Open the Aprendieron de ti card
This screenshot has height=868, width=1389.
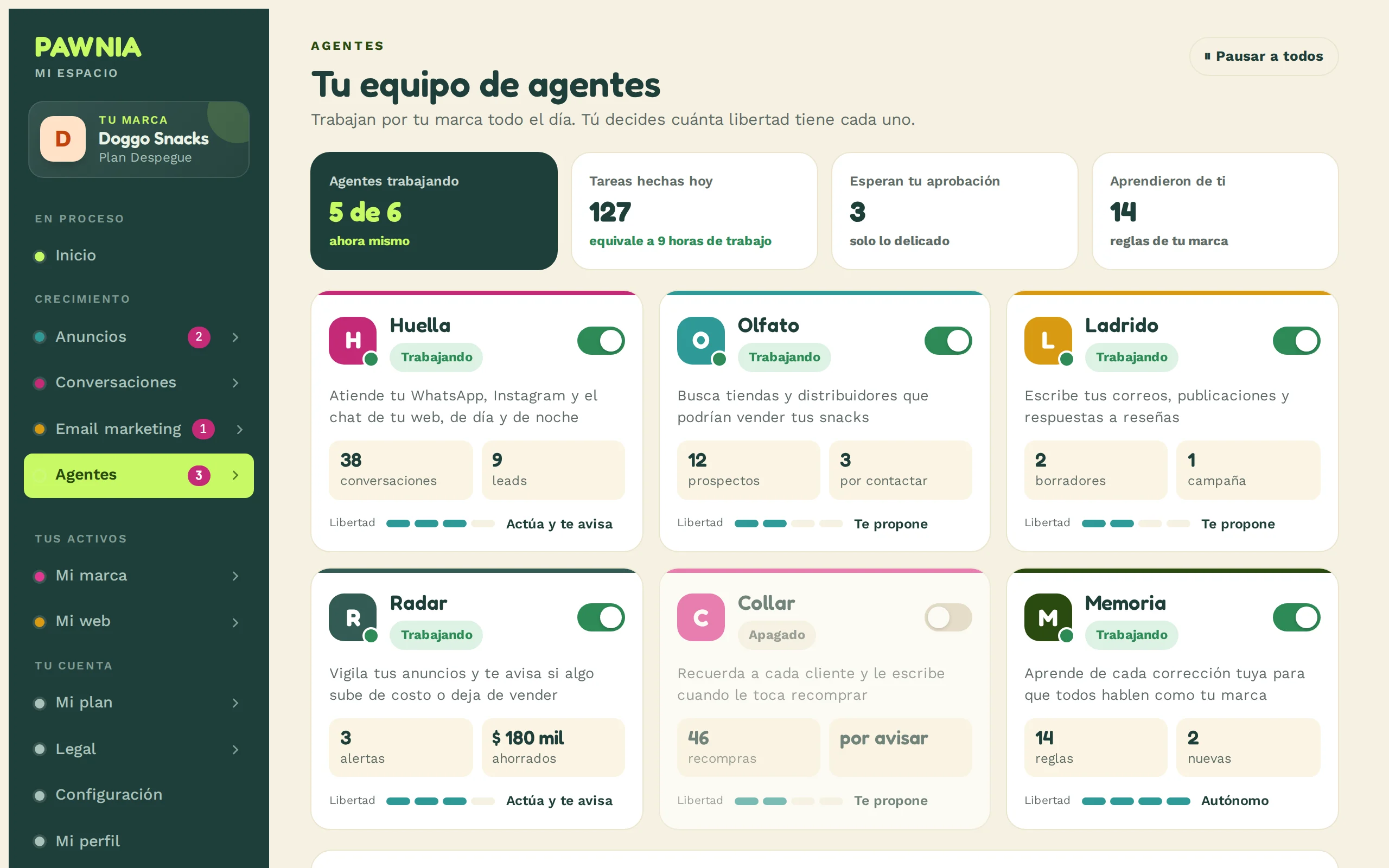(x=1215, y=210)
